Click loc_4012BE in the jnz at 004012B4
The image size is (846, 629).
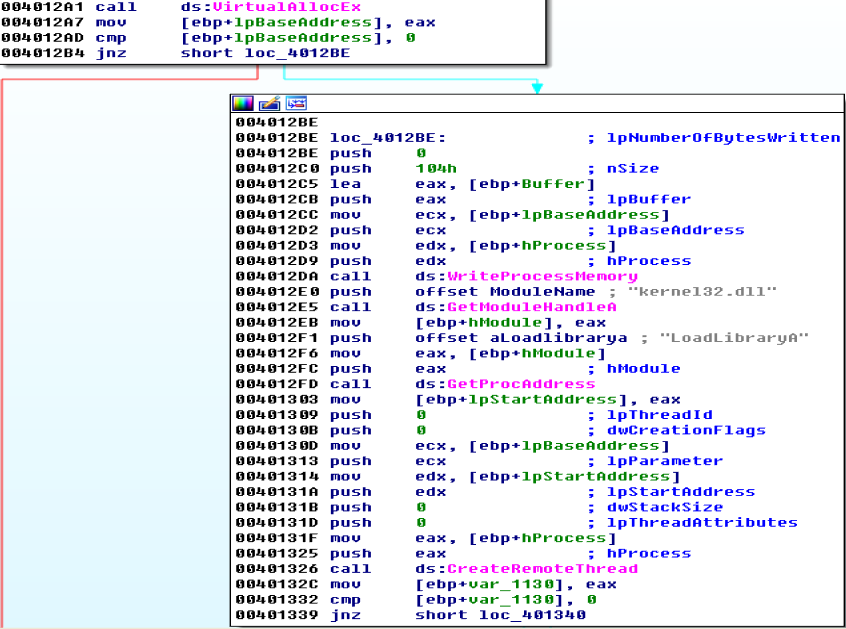(297, 53)
